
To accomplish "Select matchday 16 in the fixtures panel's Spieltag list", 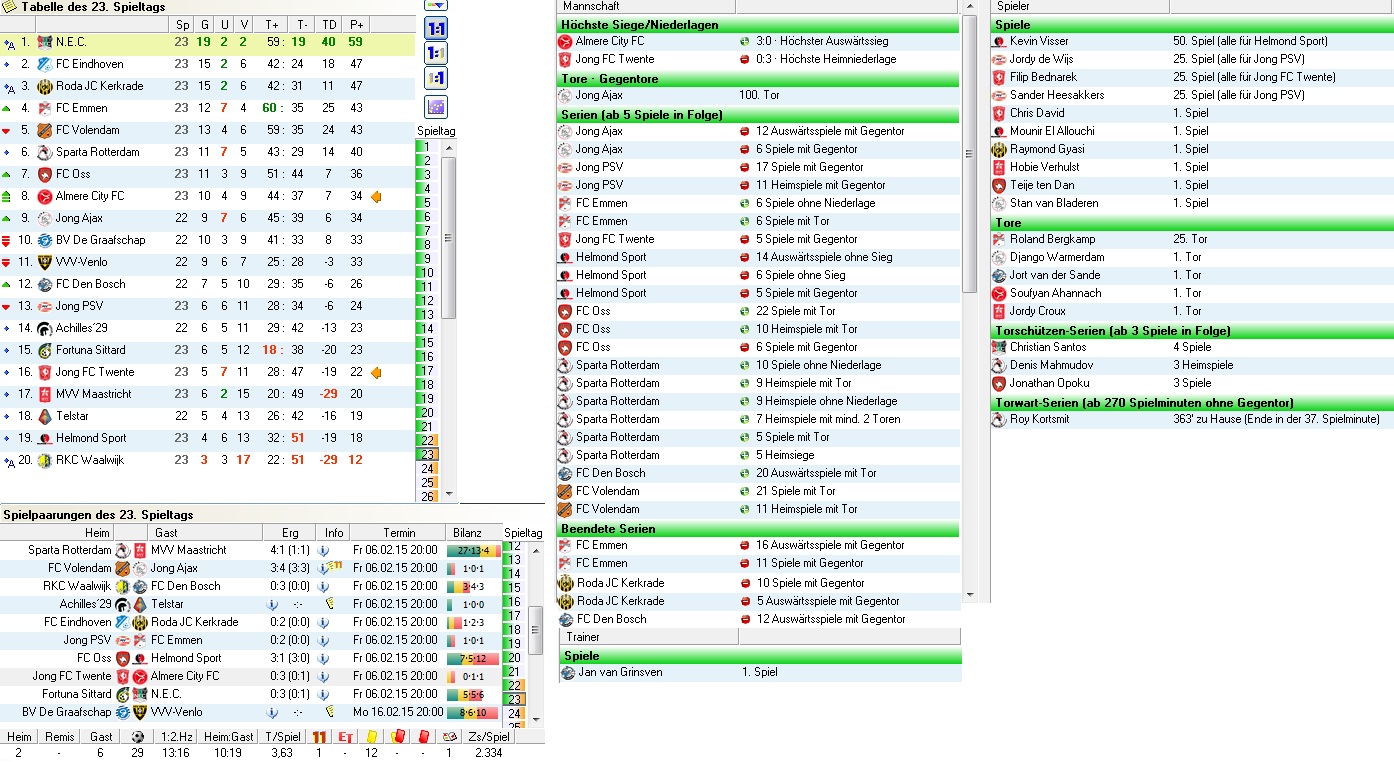I will pyautogui.click(x=514, y=602).
